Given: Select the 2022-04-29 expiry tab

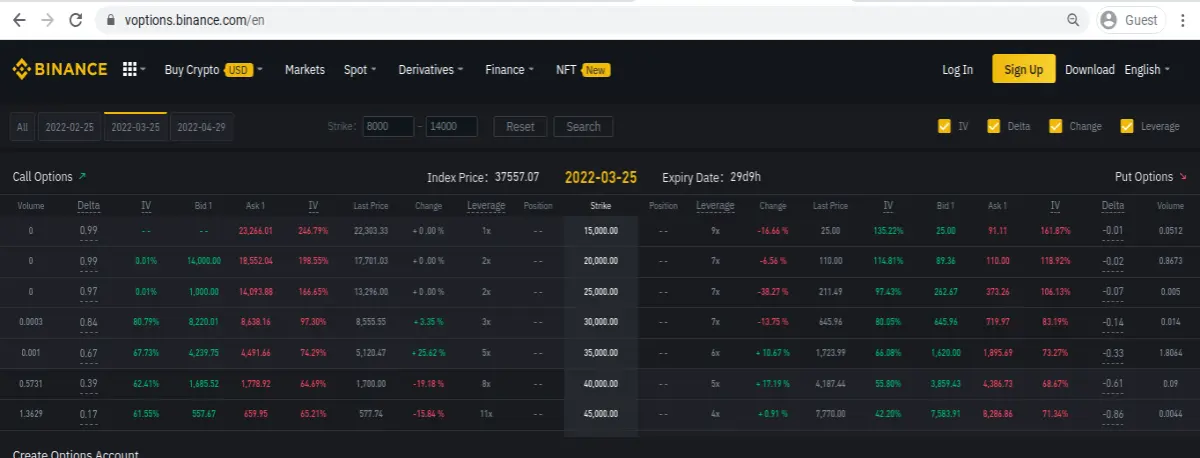Looking at the screenshot, I should [201, 127].
